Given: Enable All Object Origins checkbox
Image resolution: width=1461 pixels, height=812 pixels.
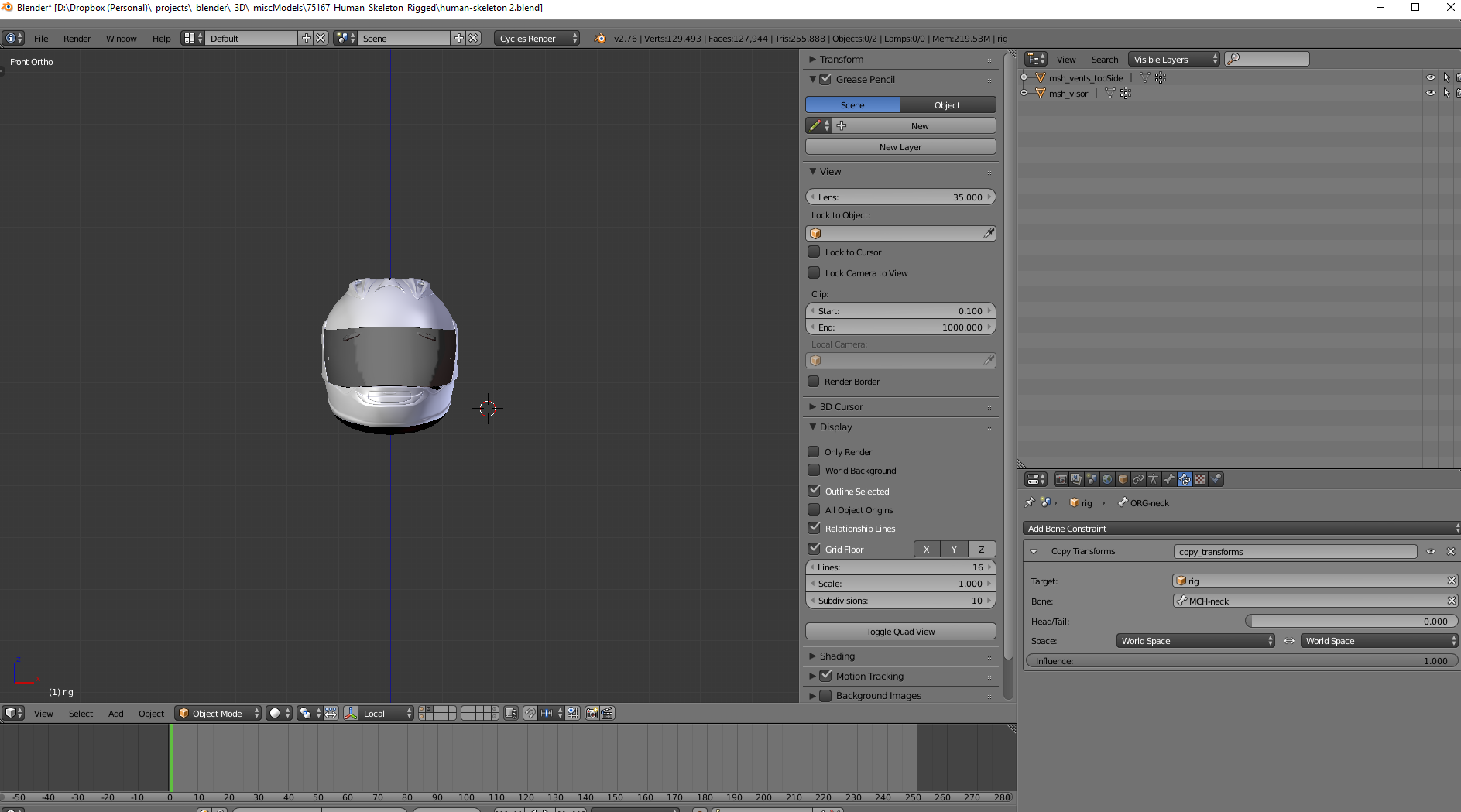Looking at the screenshot, I should (x=814, y=509).
